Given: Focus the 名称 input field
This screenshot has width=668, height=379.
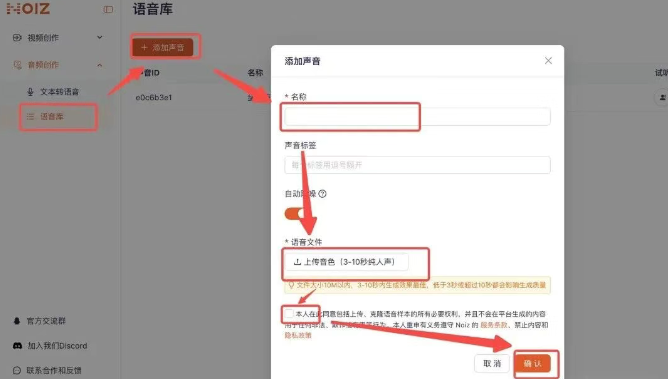Looking at the screenshot, I should click(417, 117).
